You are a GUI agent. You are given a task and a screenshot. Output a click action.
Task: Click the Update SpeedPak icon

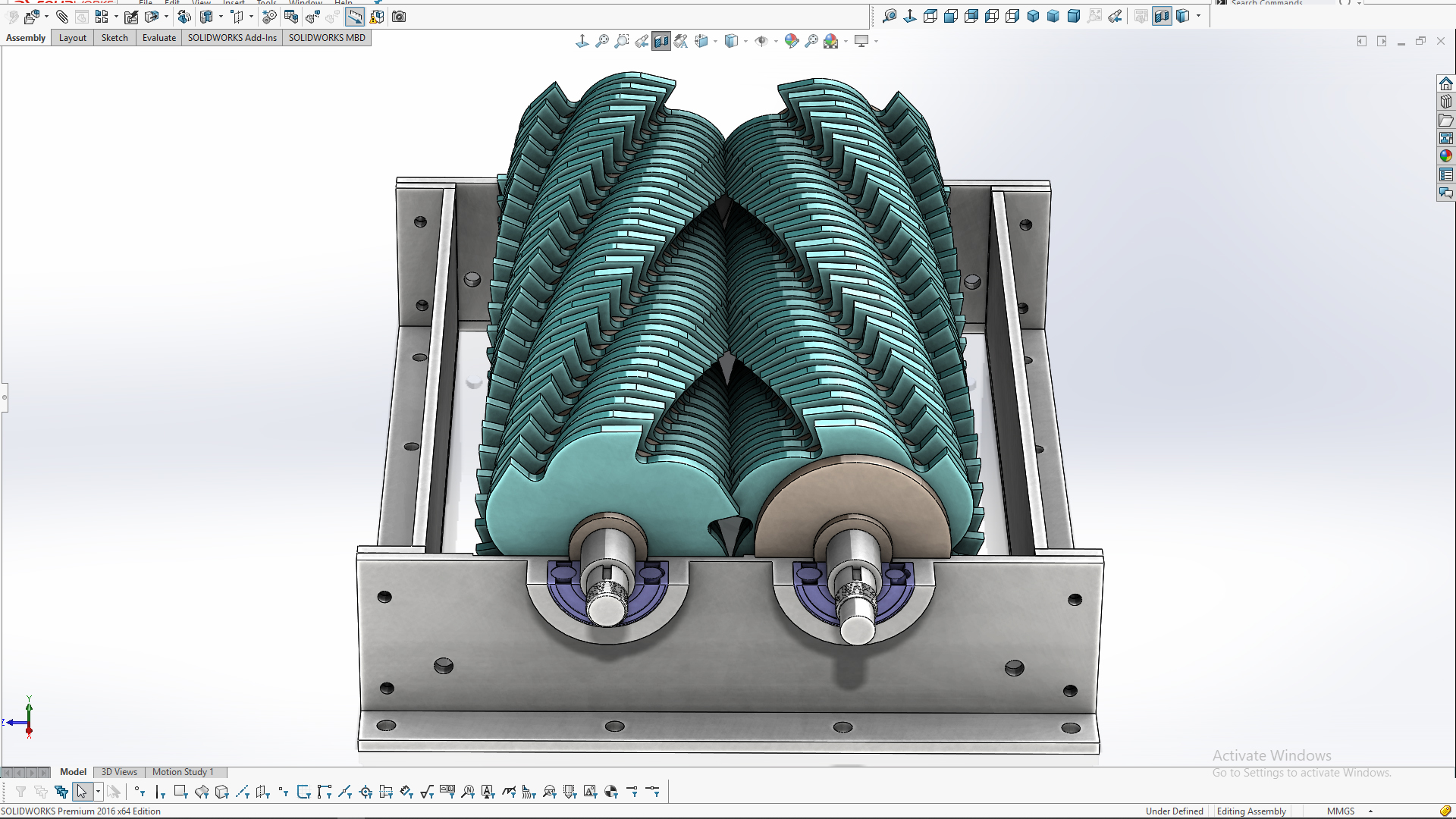coord(377,17)
